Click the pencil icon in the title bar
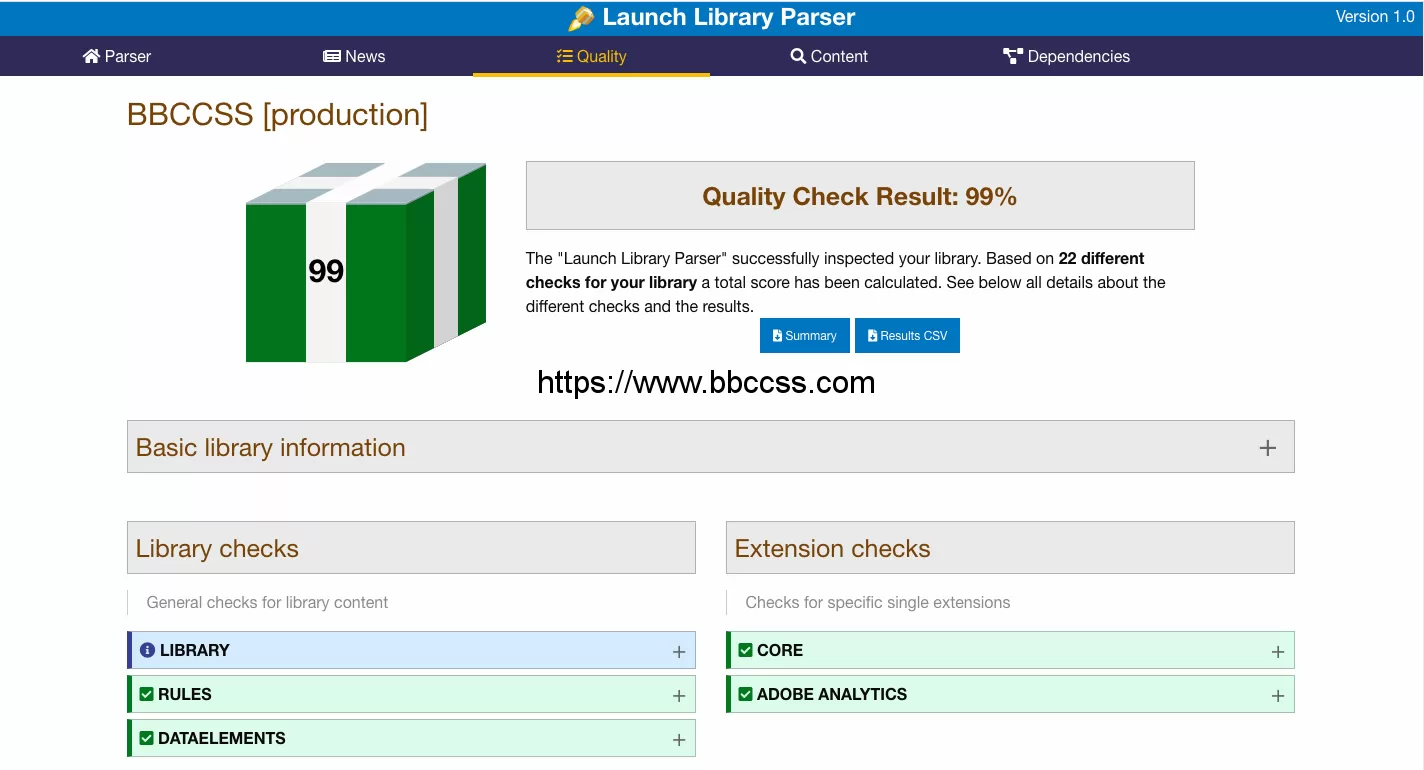The width and height of the screenshot is (1424, 770). coord(581,18)
